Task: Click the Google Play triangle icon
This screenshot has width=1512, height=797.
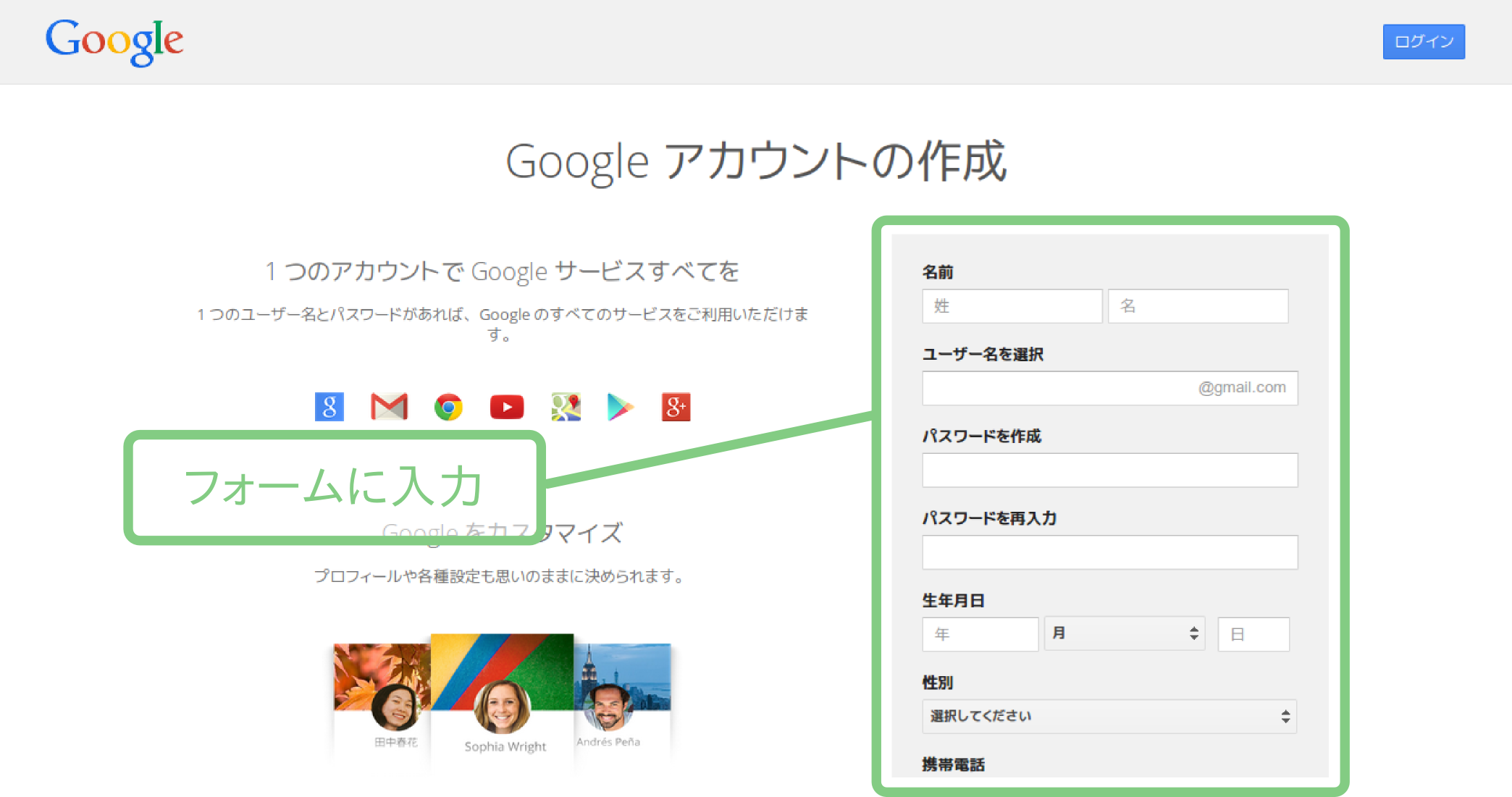Action: click(x=620, y=407)
